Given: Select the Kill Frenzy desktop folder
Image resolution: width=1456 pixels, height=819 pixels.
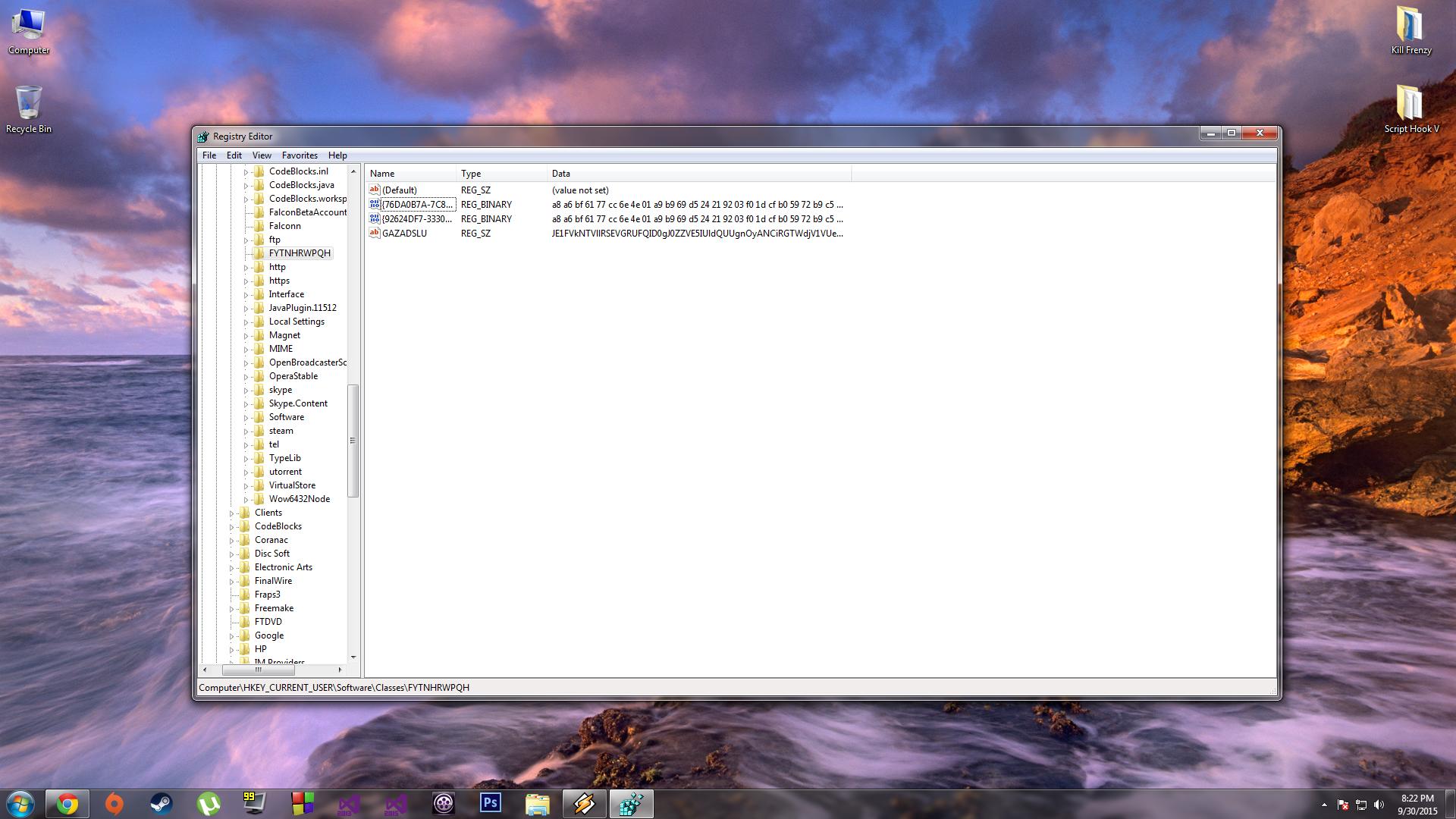Looking at the screenshot, I should 1410,31.
